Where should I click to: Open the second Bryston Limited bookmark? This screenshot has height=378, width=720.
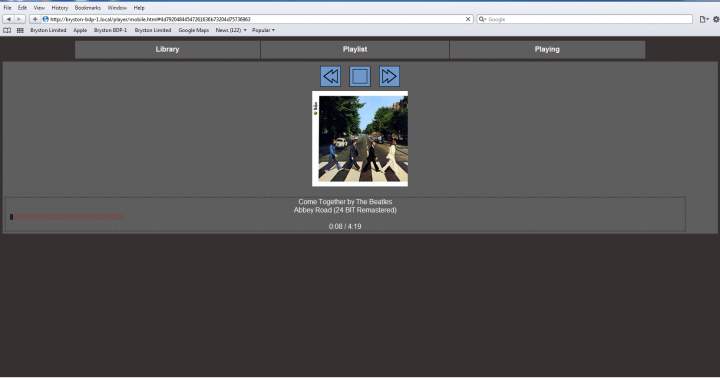click(153, 30)
